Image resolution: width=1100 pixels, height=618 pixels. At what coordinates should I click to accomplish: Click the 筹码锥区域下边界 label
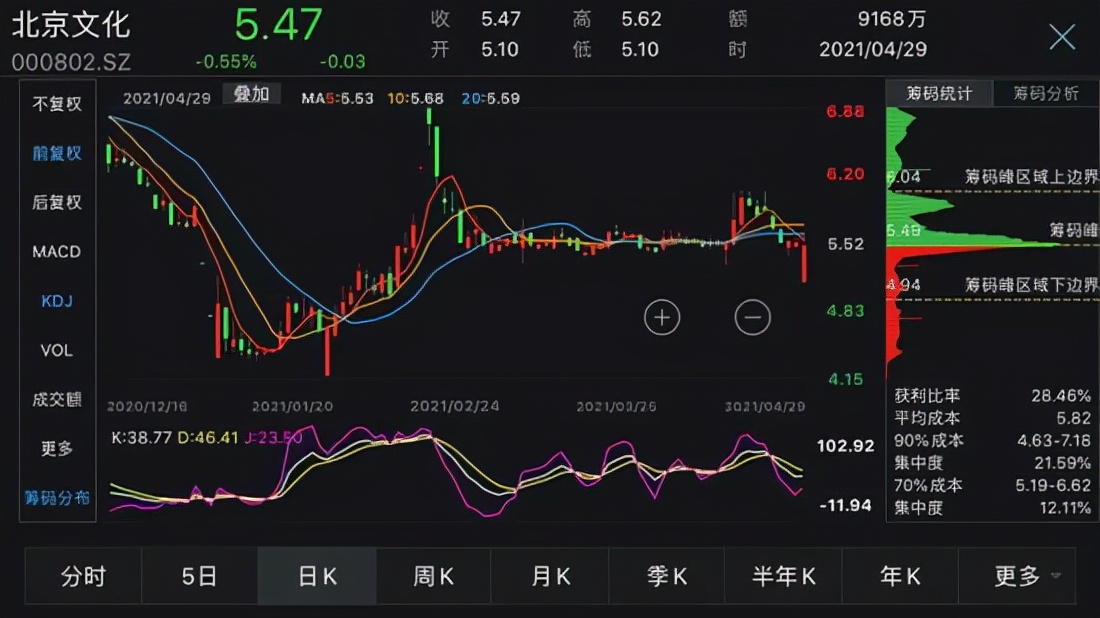click(x=1031, y=285)
